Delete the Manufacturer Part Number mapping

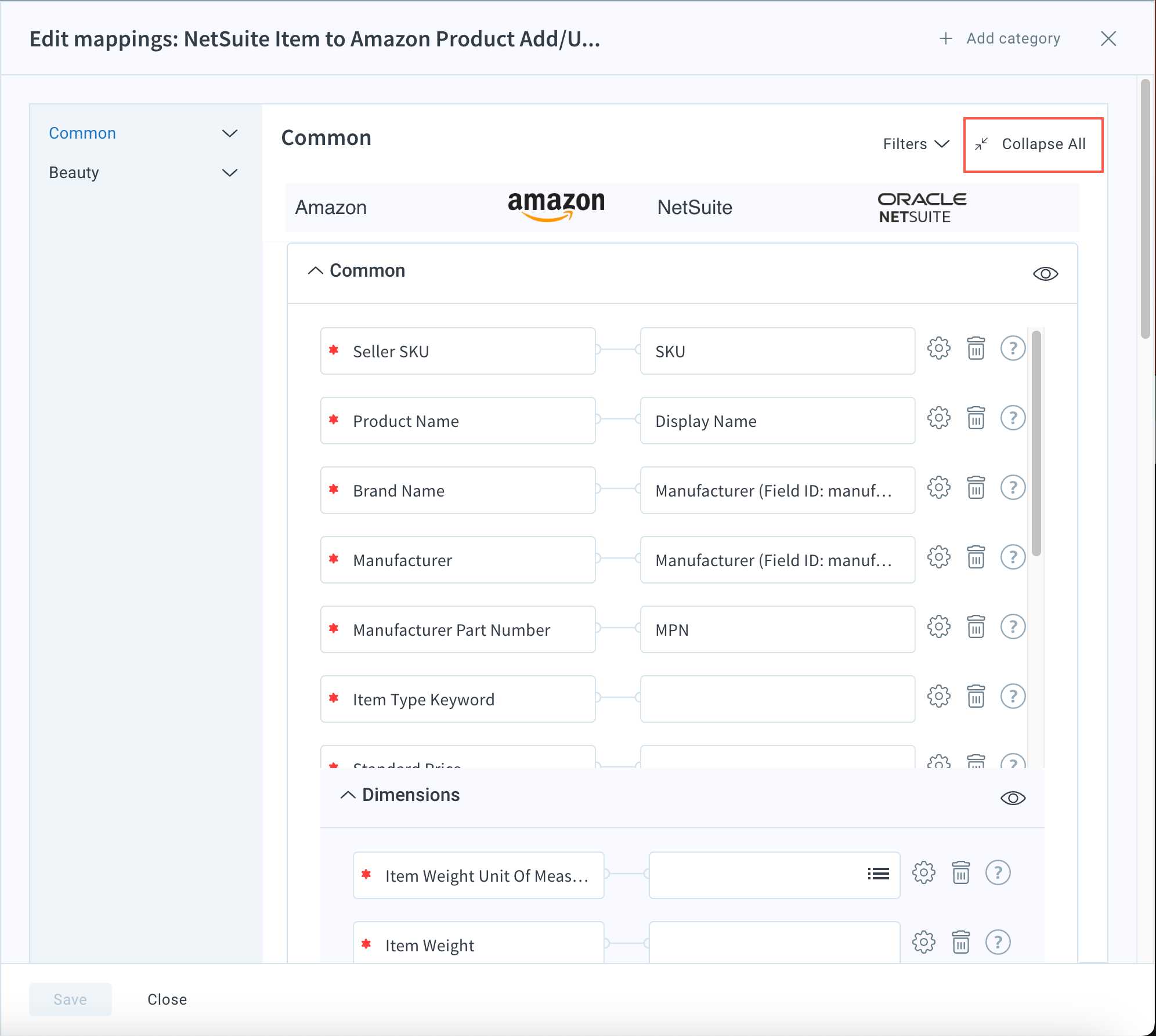(x=976, y=627)
